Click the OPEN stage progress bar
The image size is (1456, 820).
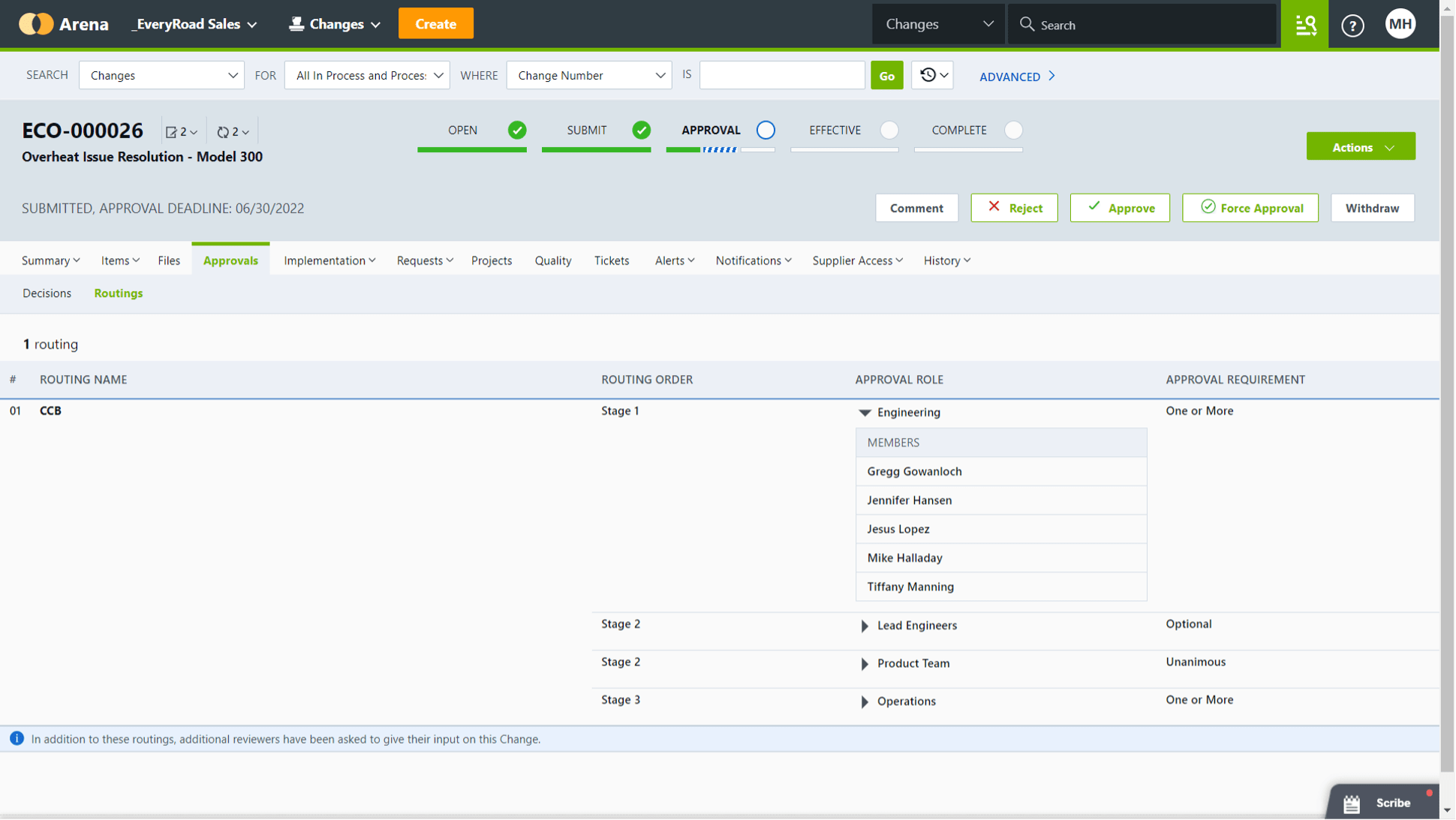click(x=472, y=149)
